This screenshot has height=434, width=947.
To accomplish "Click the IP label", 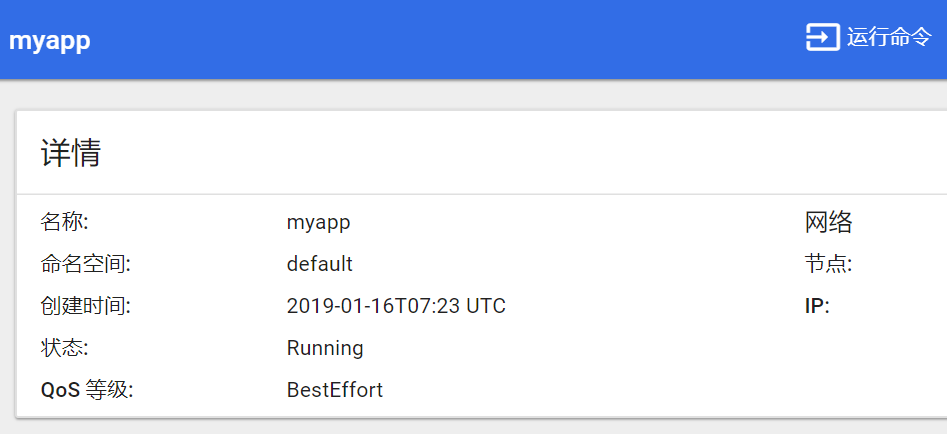I will (x=817, y=306).
